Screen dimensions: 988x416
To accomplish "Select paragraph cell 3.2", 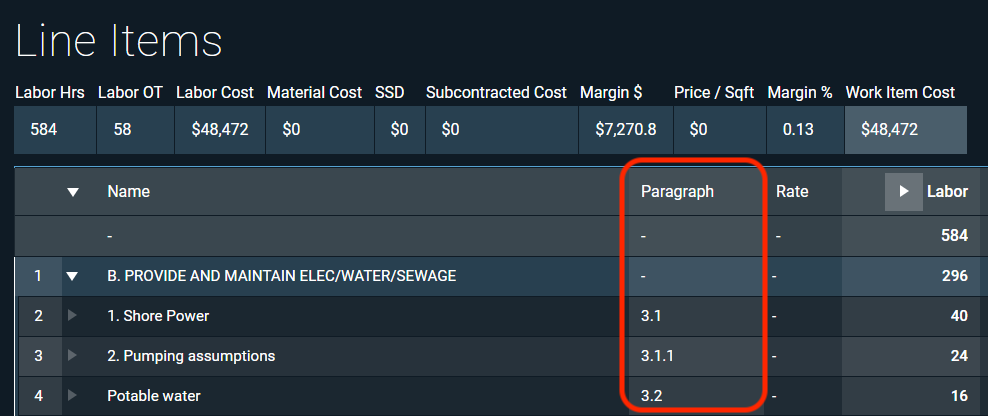I will click(x=652, y=396).
